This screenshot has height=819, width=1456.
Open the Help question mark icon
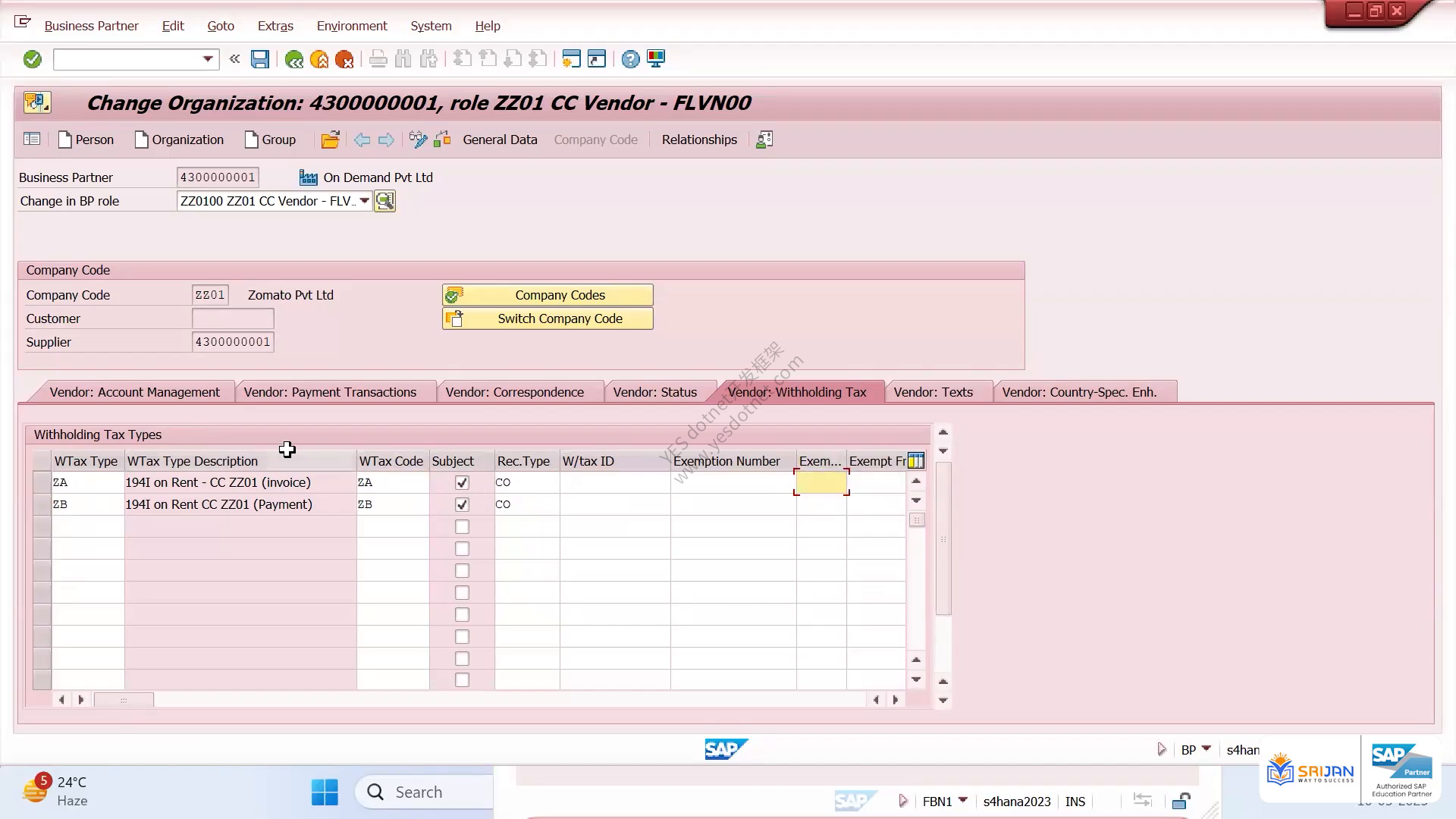(630, 59)
